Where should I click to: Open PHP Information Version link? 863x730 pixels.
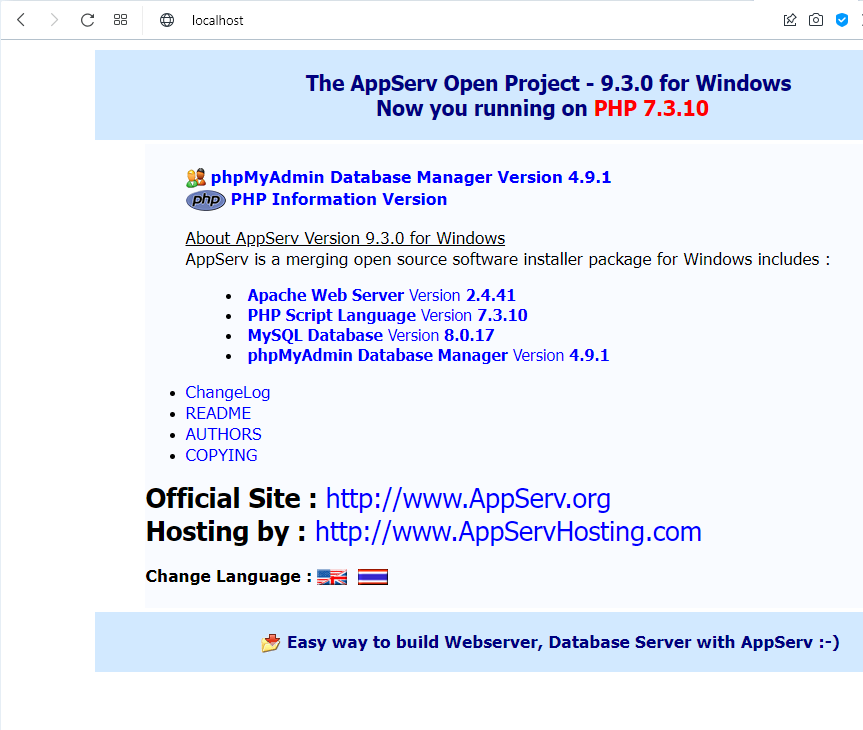(x=338, y=199)
